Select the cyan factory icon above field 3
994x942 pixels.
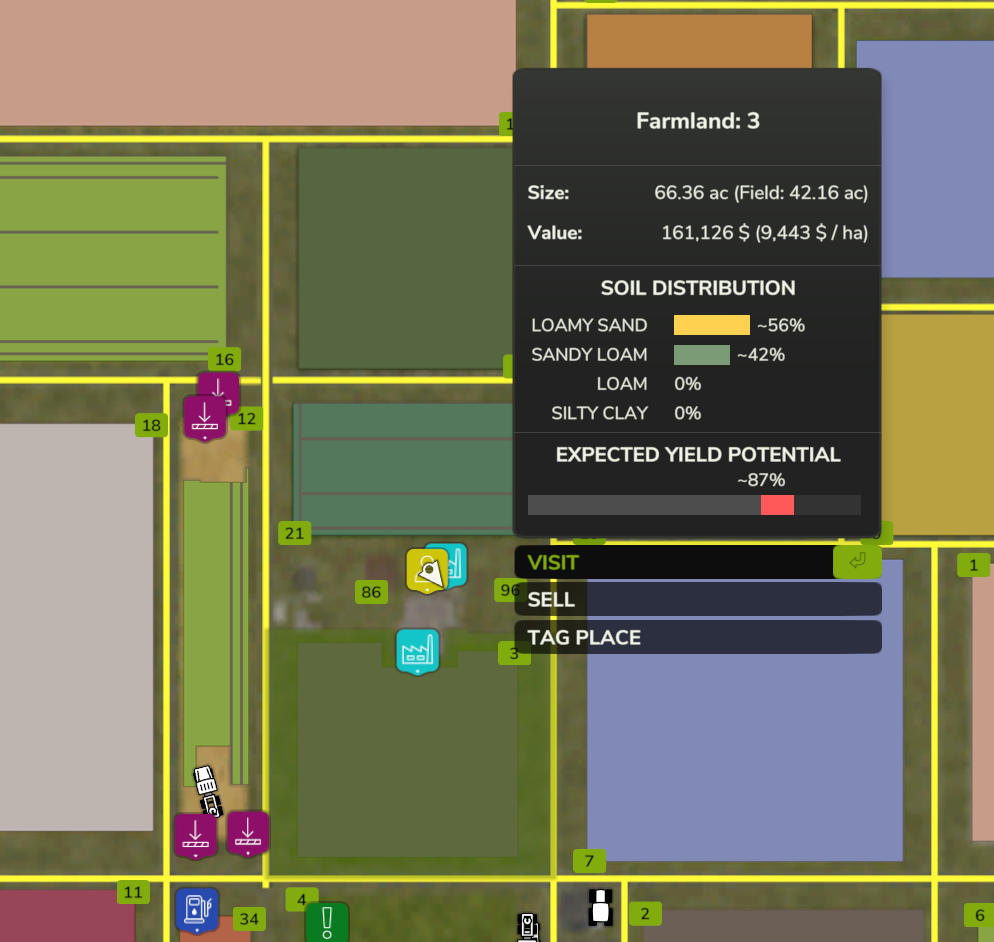(x=417, y=651)
